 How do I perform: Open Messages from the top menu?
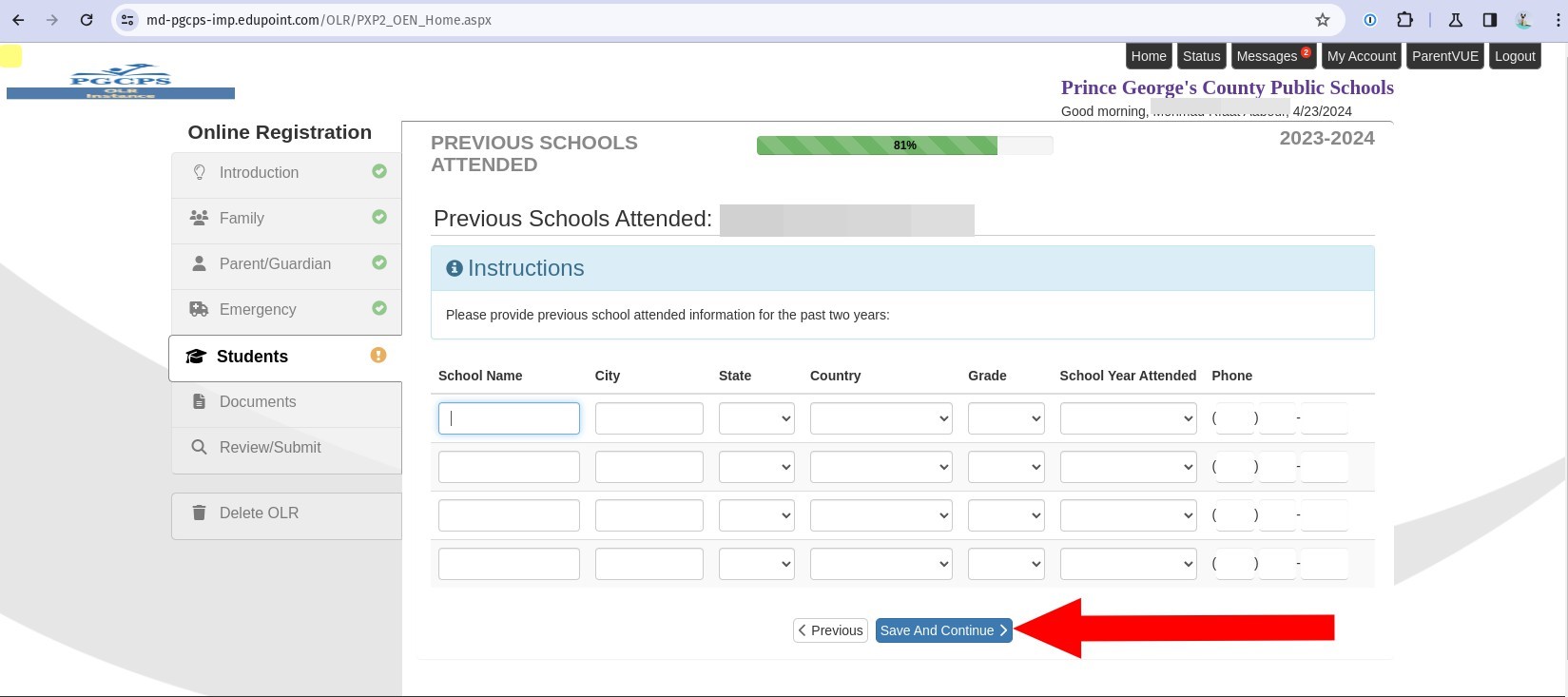click(x=1271, y=56)
